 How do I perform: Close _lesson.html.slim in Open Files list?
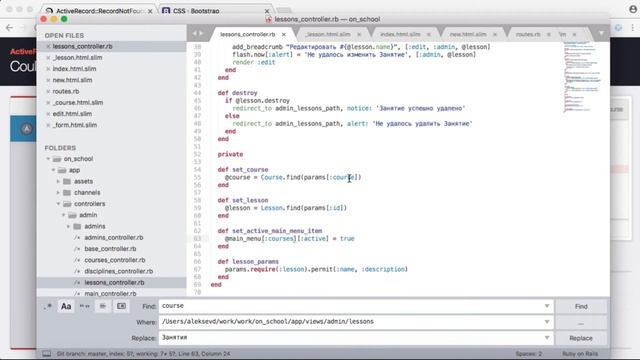pyautogui.click(x=48, y=58)
